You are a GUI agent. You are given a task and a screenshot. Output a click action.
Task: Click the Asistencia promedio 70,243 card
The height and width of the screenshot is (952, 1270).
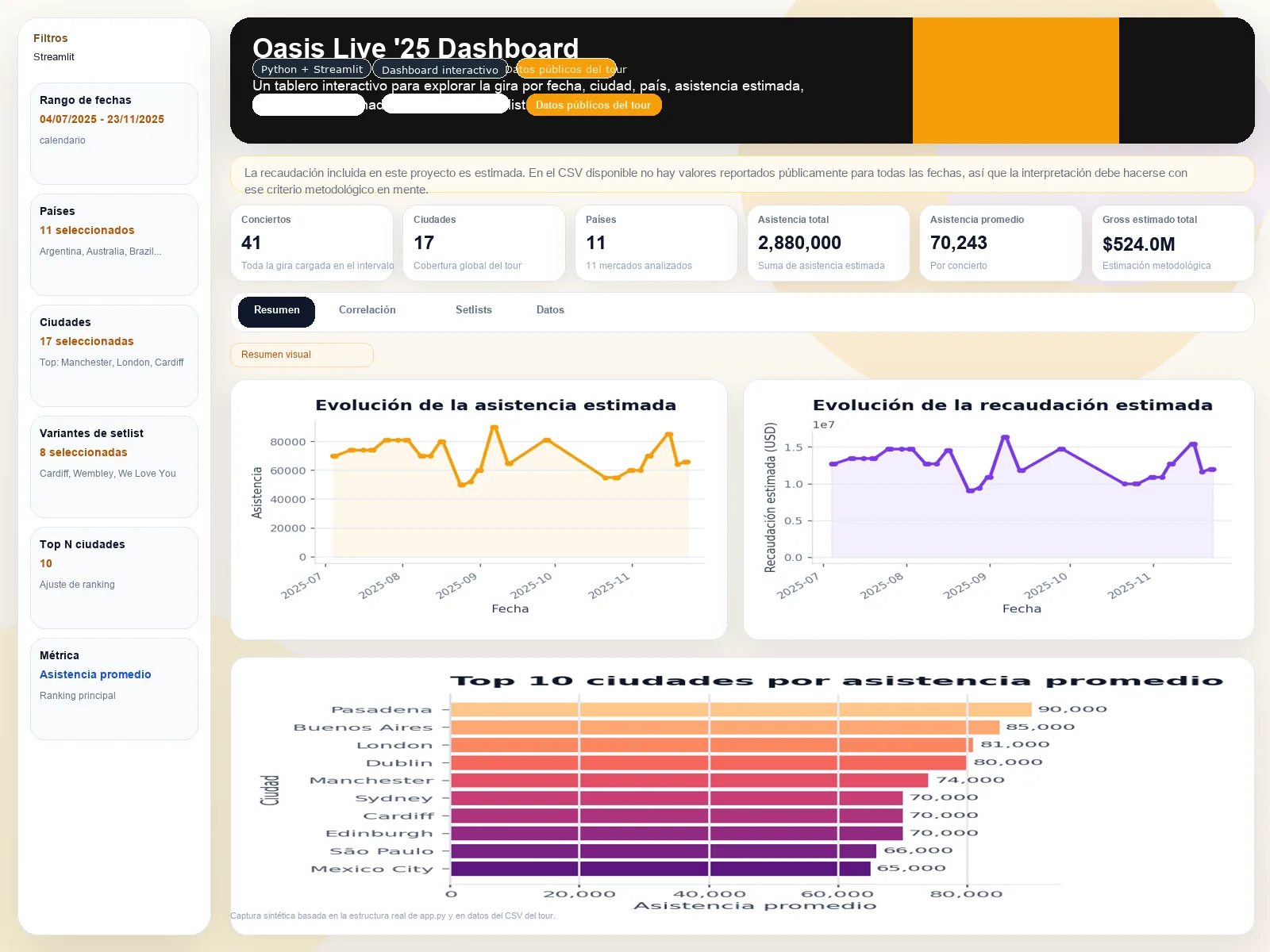point(1001,243)
